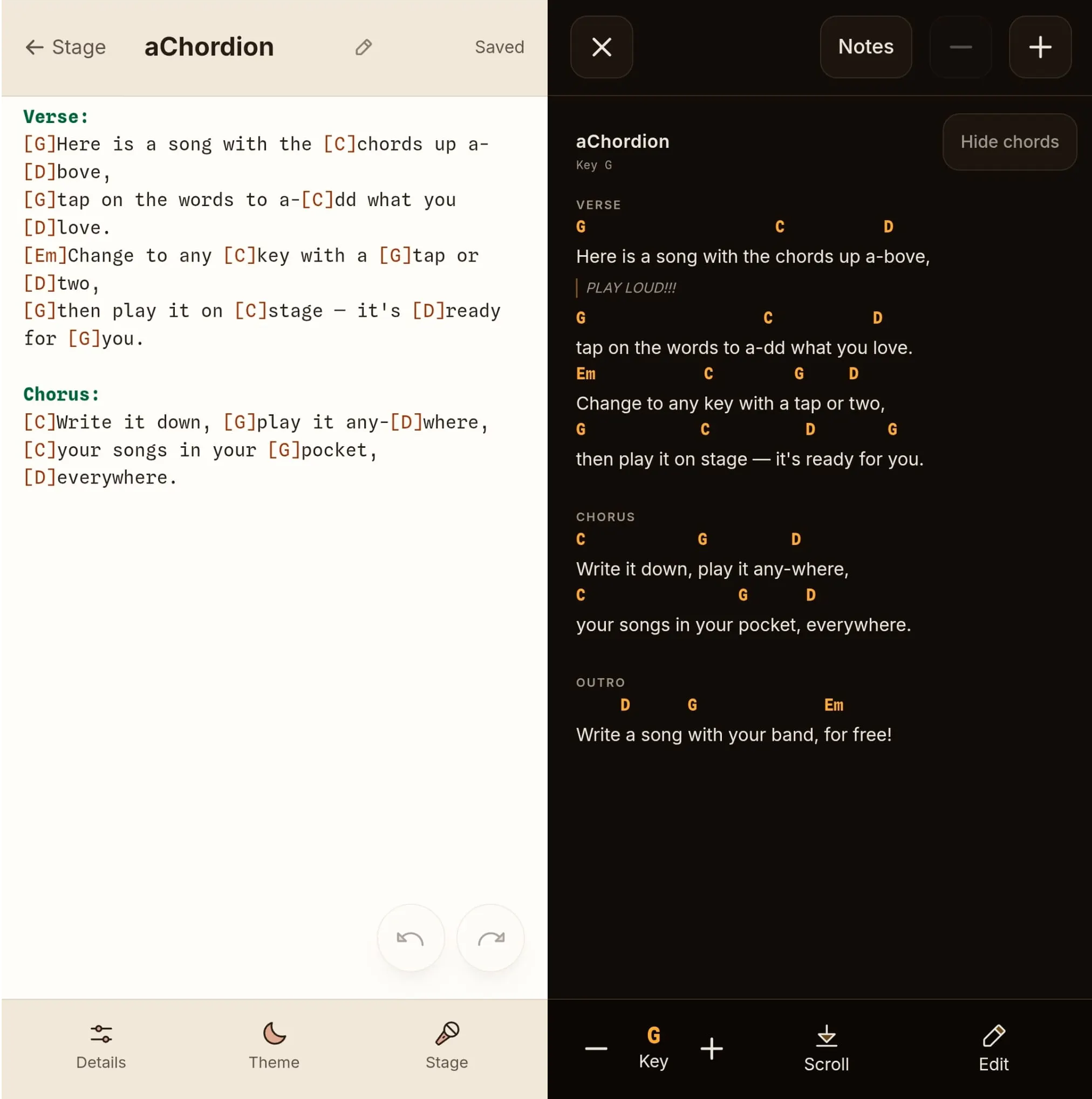
Task: Click the 'Chorus:' label in the editor
Action: click(62, 394)
